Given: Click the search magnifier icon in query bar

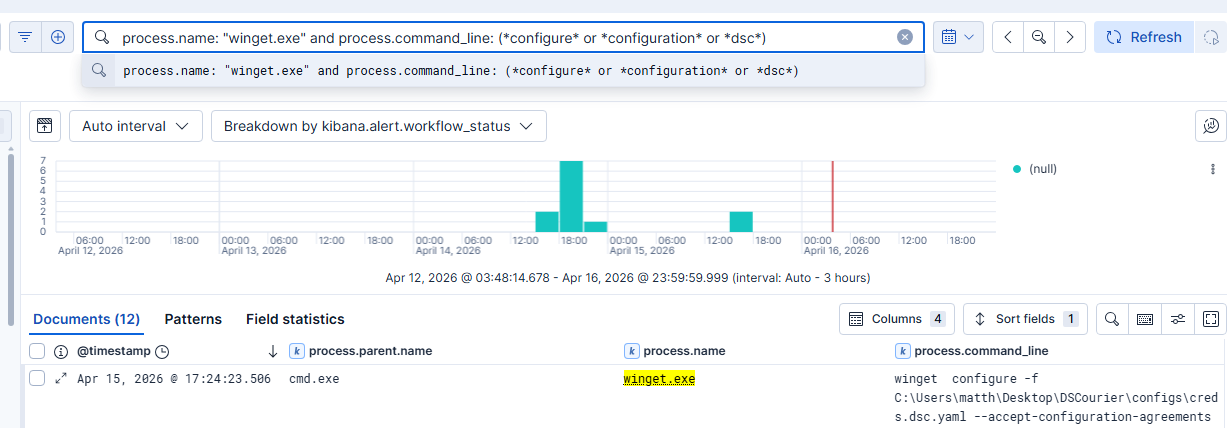Looking at the screenshot, I should click(x=101, y=37).
